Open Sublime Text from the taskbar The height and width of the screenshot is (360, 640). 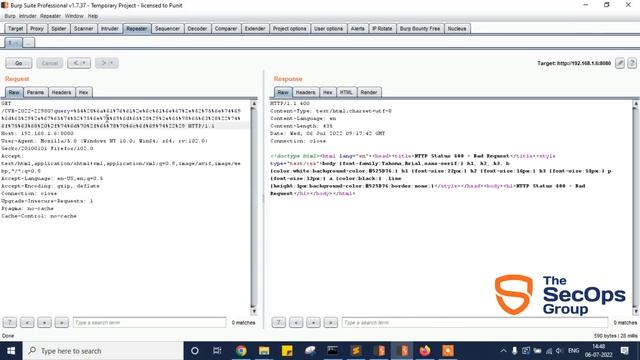click(356, 351)
